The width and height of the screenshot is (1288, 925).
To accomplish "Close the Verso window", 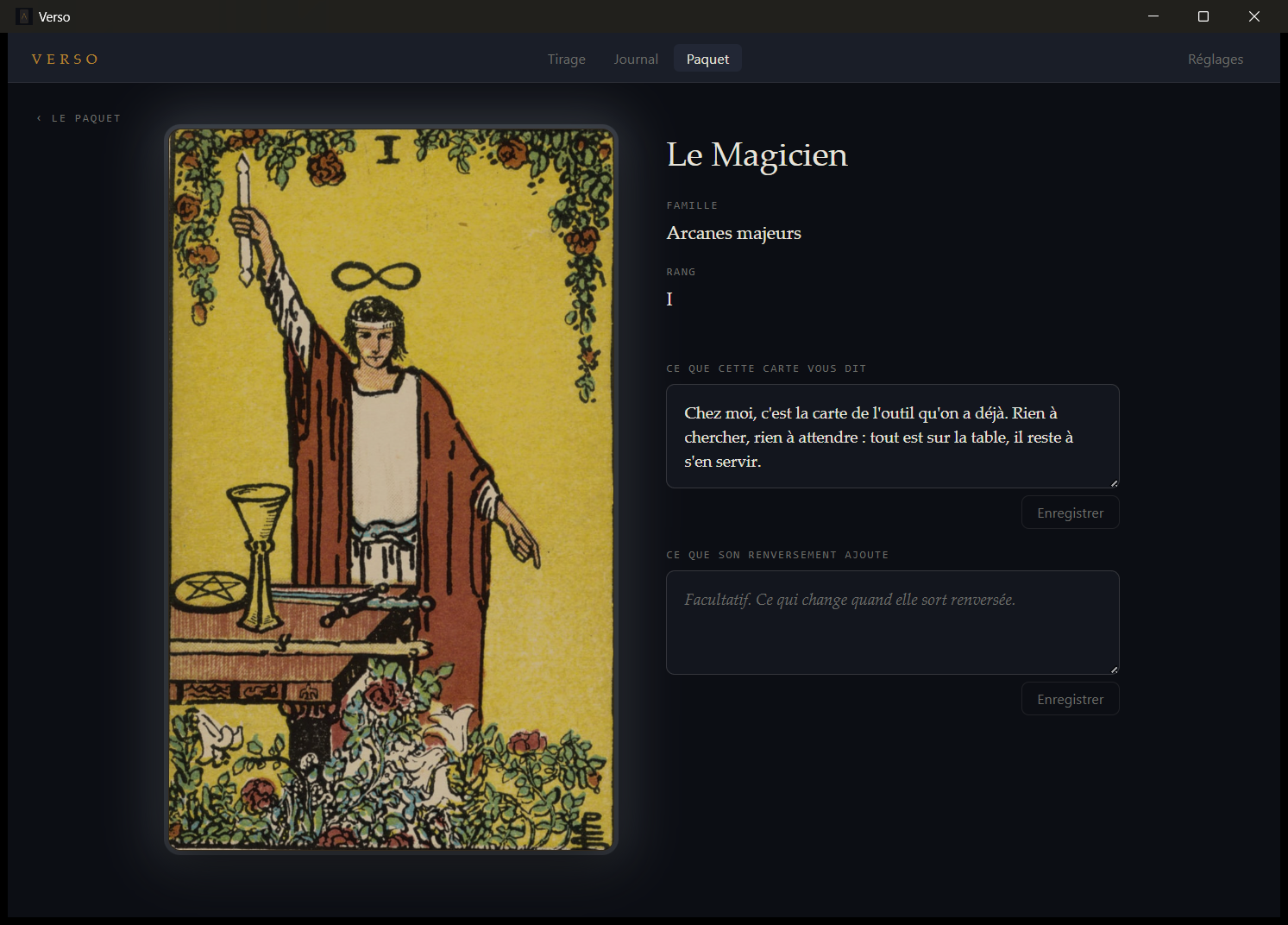I will (1254, 16).
